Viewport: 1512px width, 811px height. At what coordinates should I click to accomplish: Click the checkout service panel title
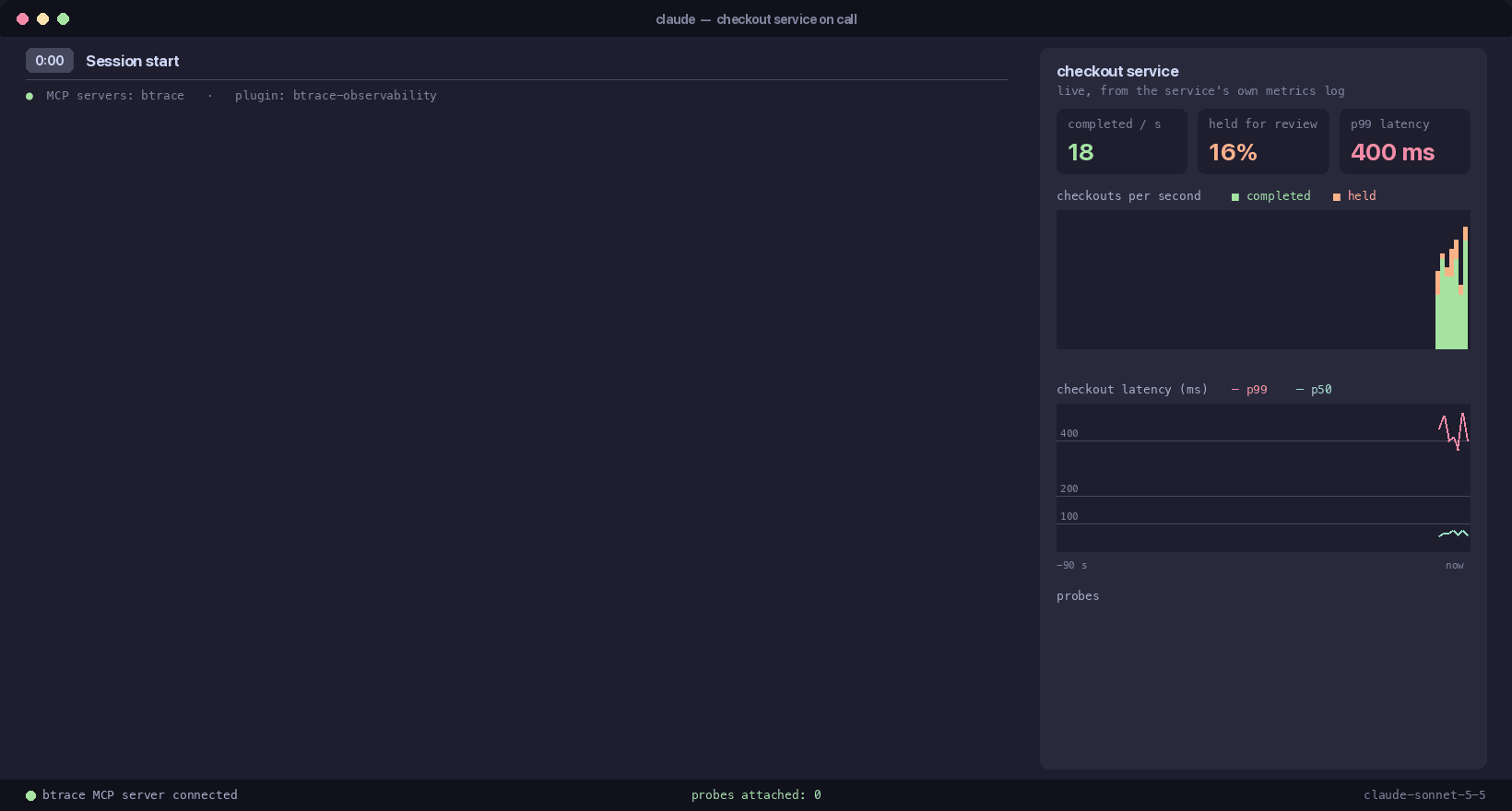pyautogui.click(x=1117, y=71)
